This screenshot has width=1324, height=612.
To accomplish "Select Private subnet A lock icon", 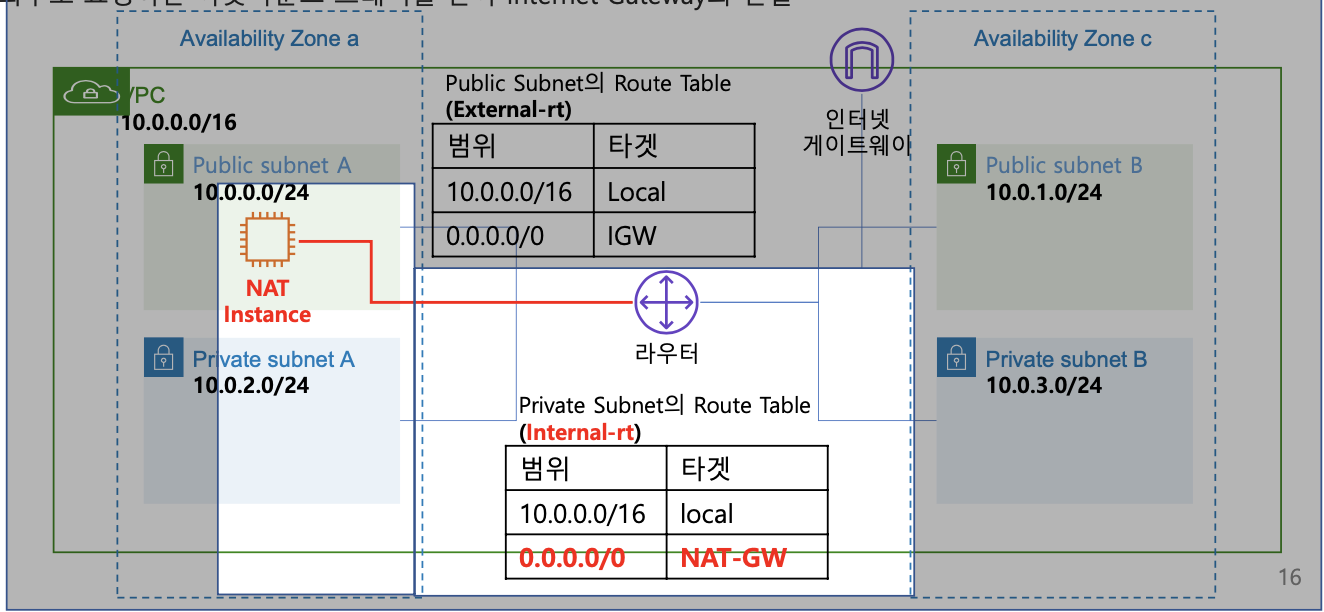I will [x=163, y=358].
